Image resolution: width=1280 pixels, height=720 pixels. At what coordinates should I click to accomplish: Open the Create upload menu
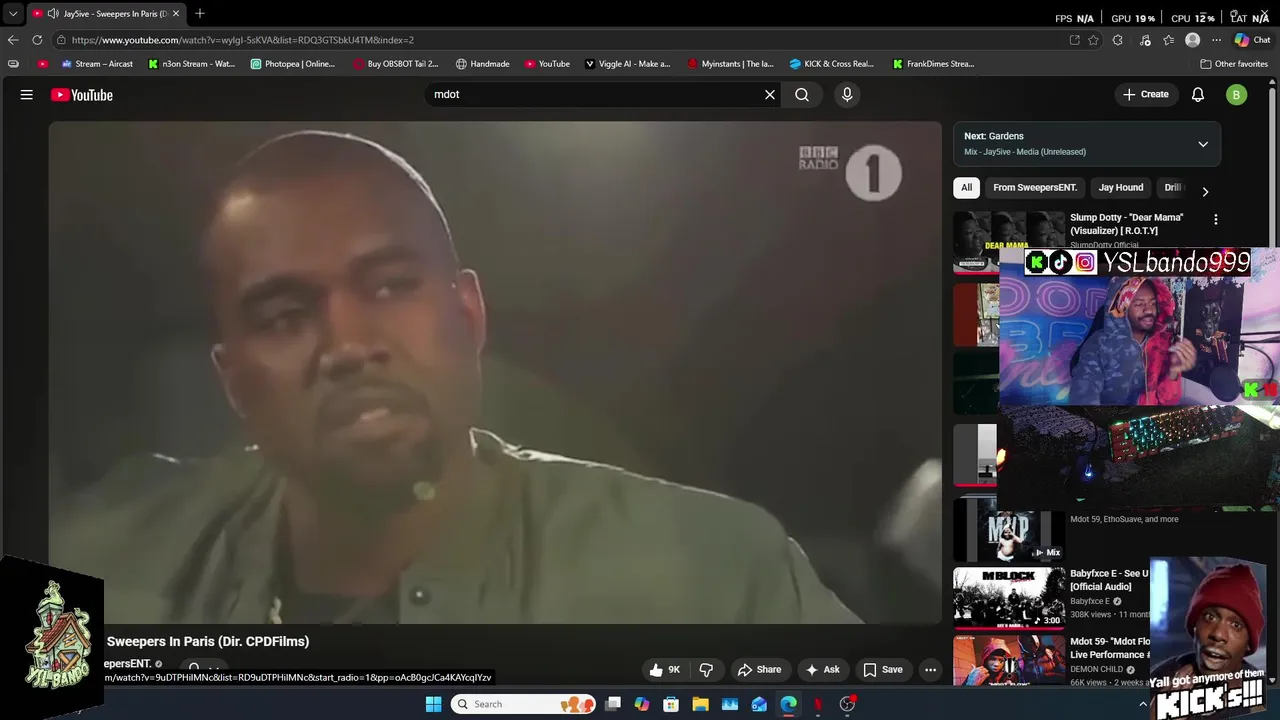1145,94
